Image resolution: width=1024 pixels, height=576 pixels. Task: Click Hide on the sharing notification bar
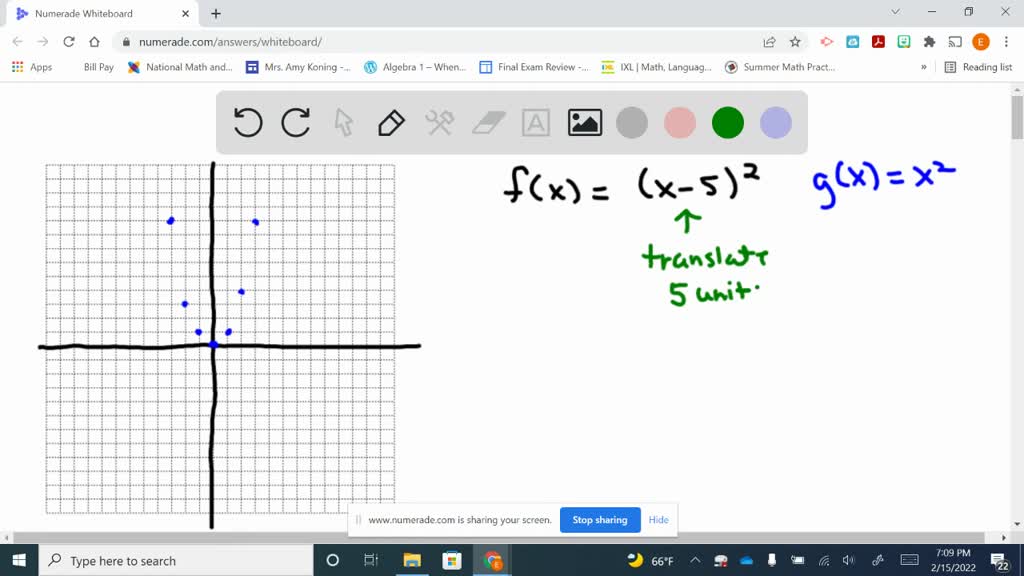pos(658,520)
